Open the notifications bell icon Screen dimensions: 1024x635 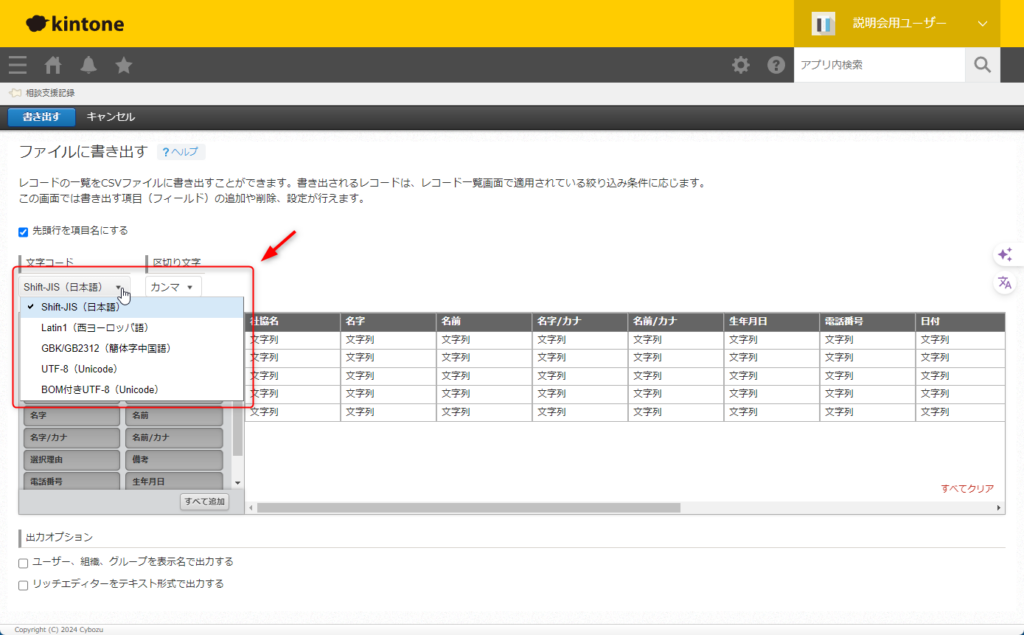89,65
